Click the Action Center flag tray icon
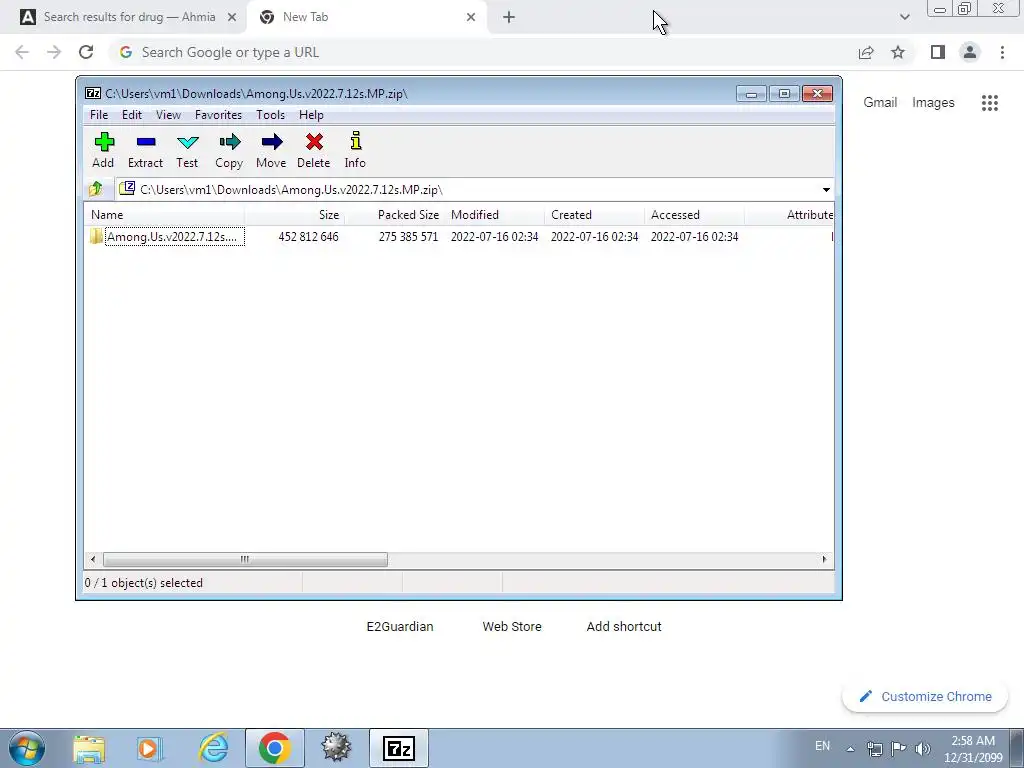1024x768 pixels. pos(899,749)
